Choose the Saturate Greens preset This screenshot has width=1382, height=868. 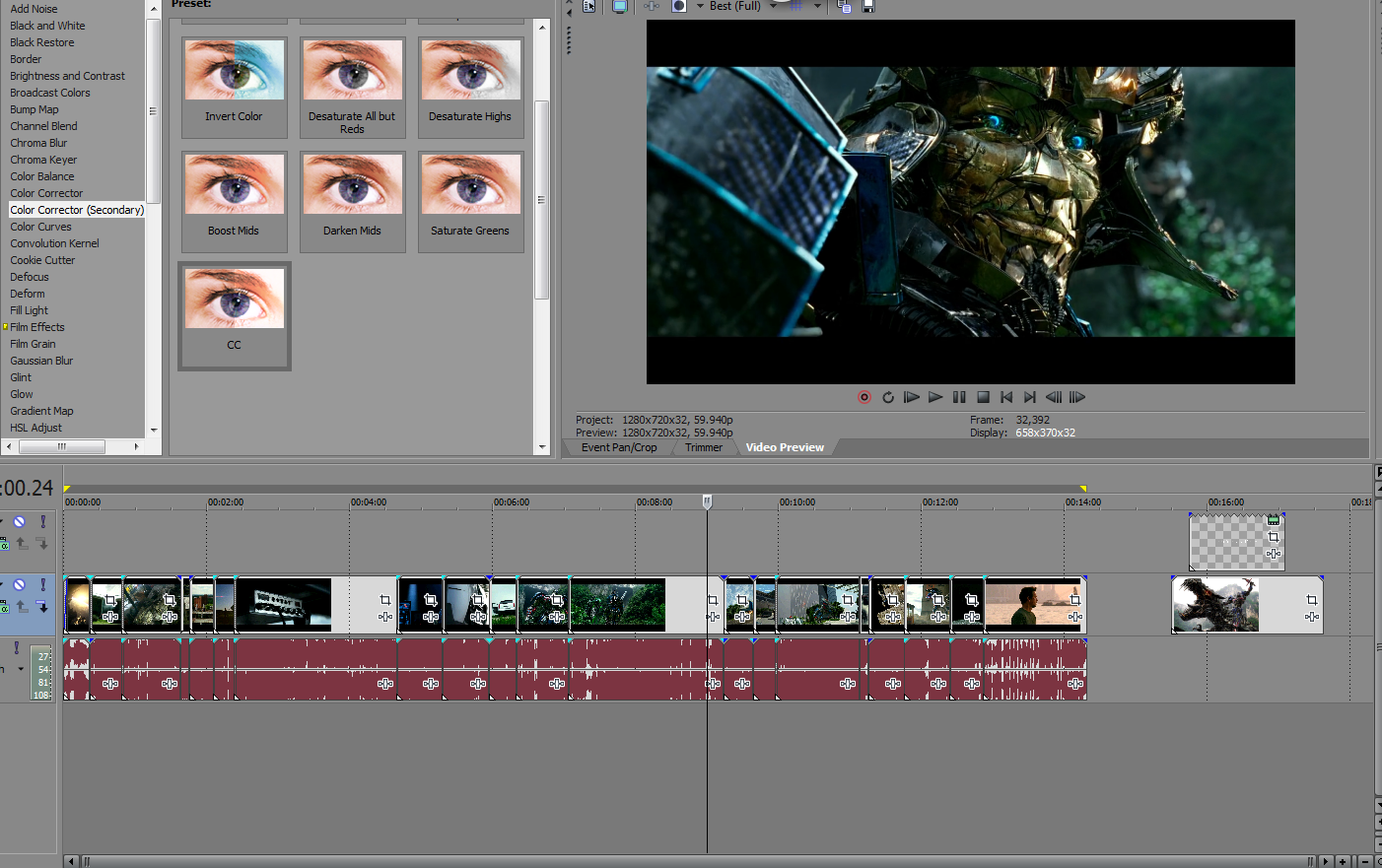(470, 201)
